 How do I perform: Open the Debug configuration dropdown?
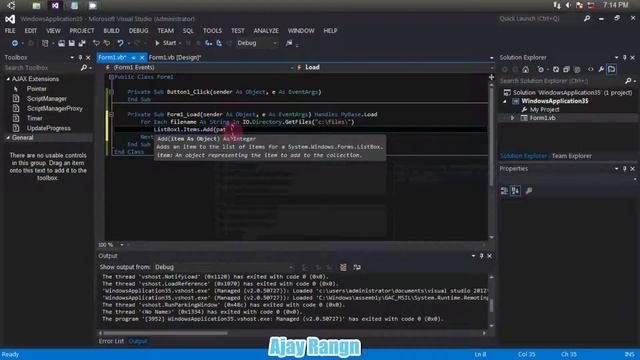(x=257, y=43)
